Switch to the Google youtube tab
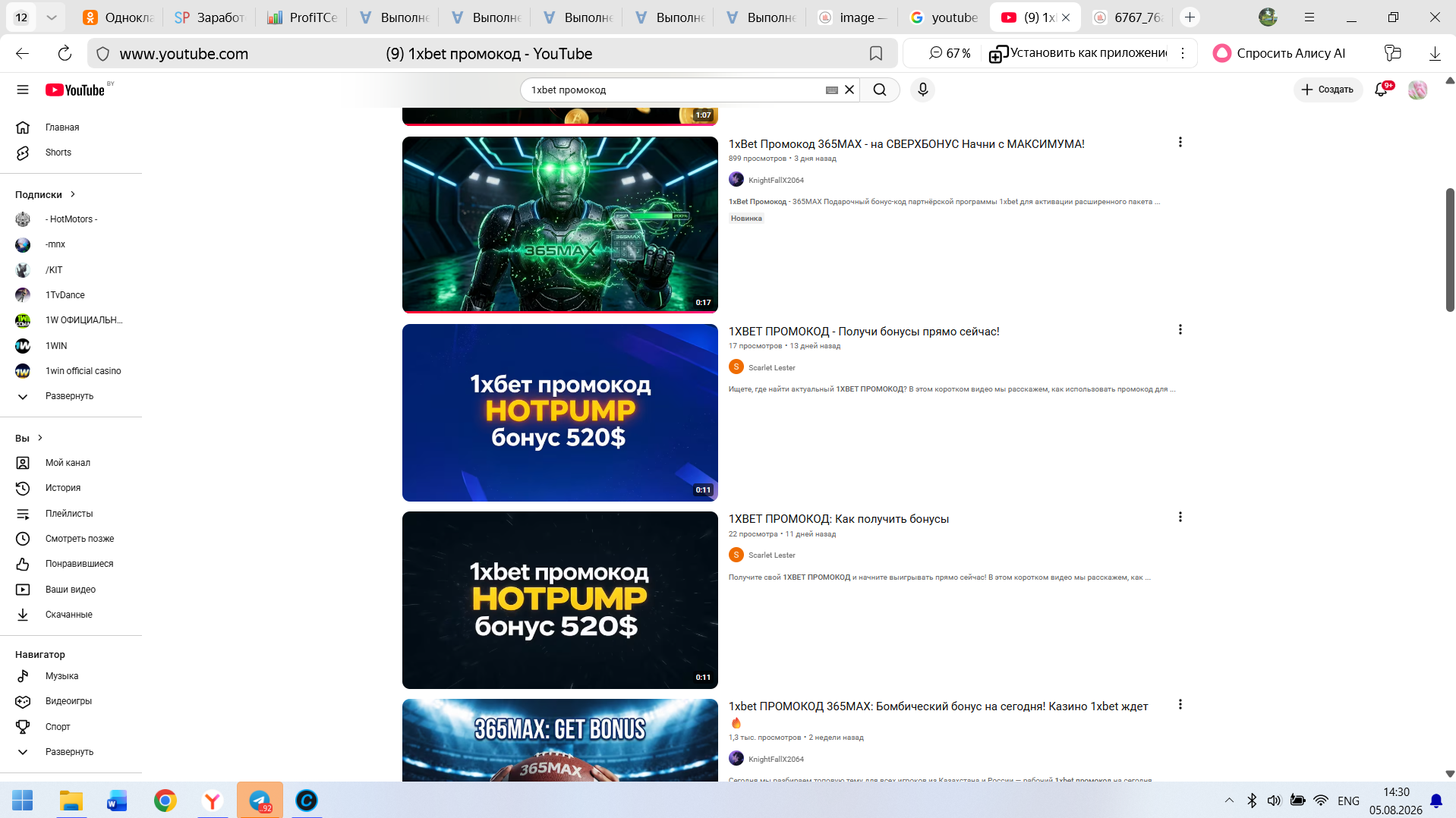 [944, 17]
